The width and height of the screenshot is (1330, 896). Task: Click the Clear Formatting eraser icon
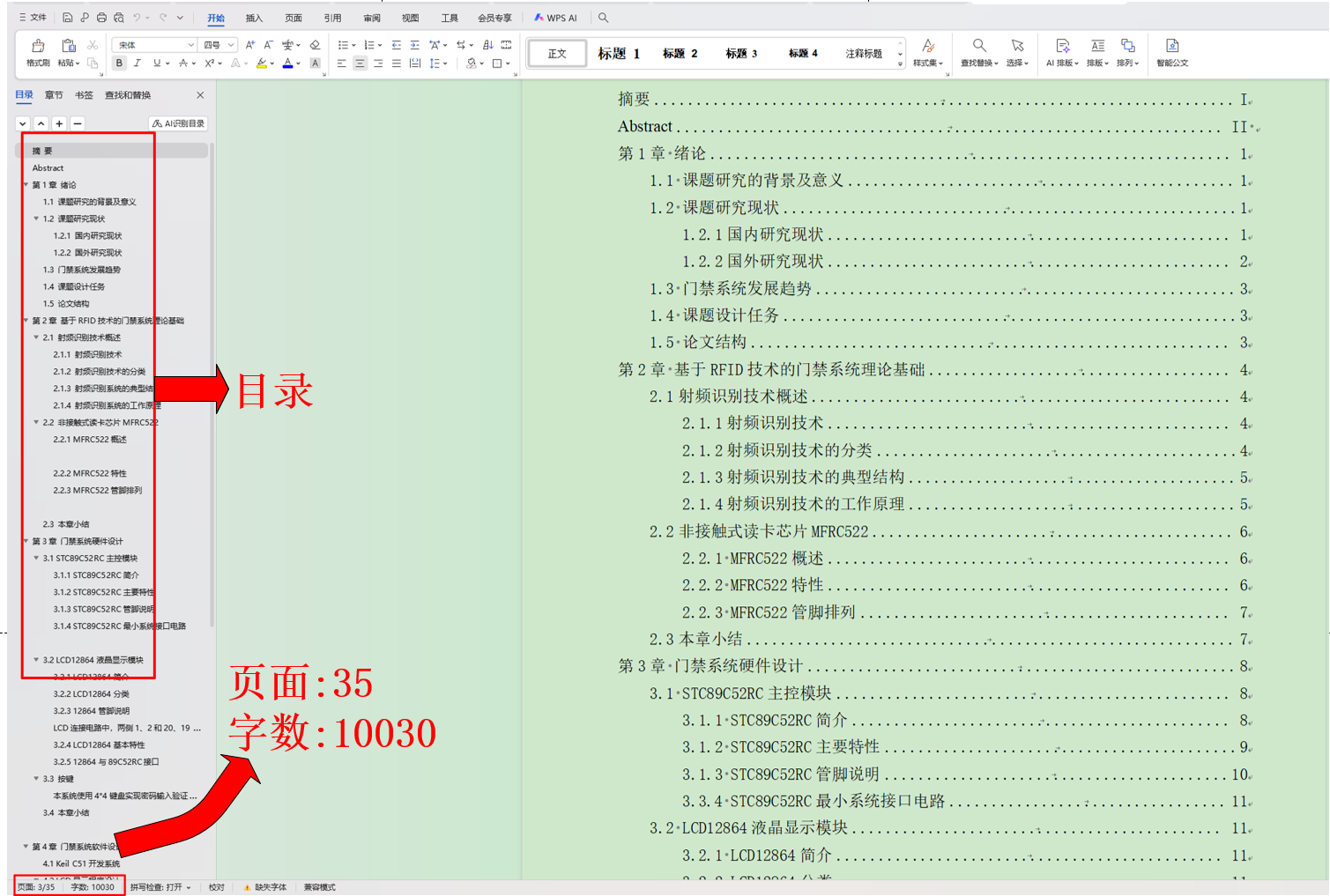[315, 45]
